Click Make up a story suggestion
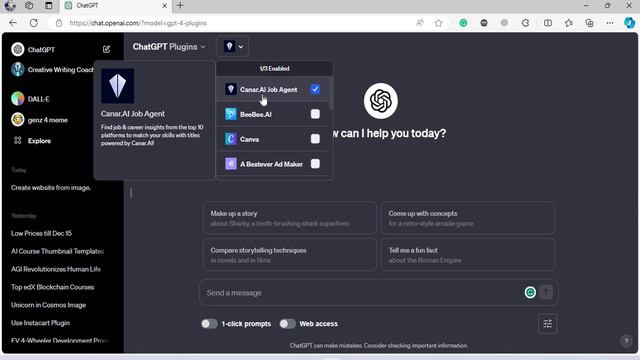This screenshot has height=360, width=640. click(x=290, y=218)
